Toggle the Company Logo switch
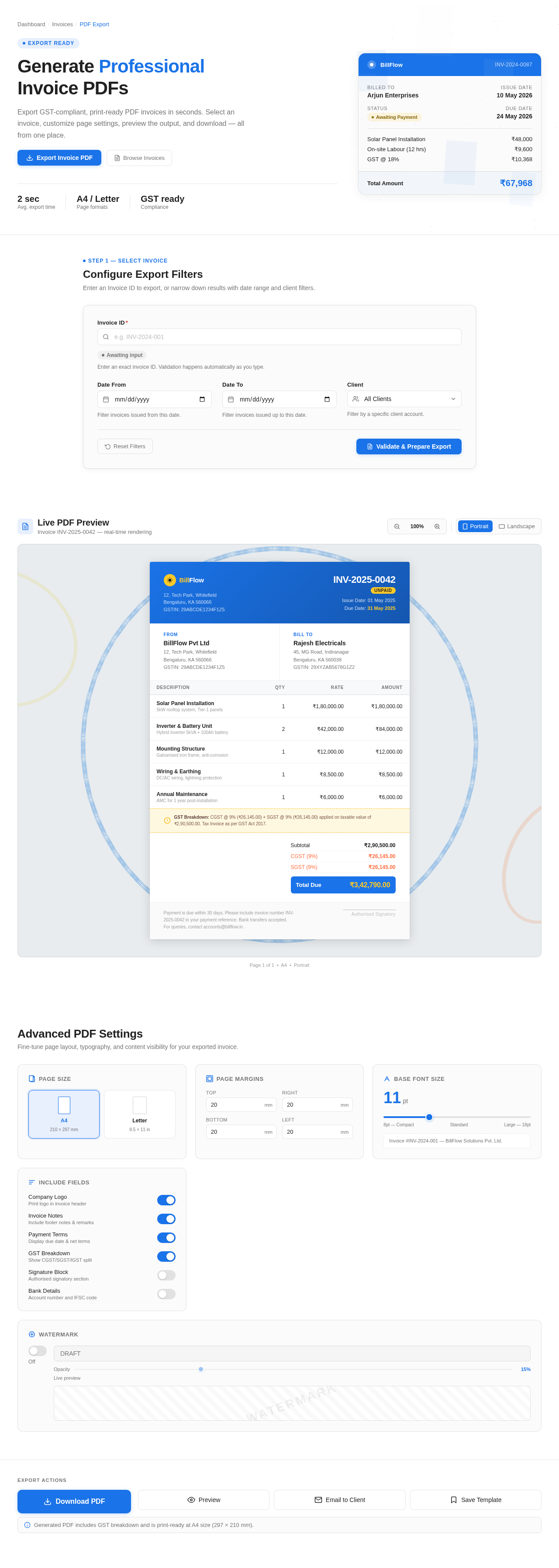The image size is (559, 1568). tap(166, 1200)
